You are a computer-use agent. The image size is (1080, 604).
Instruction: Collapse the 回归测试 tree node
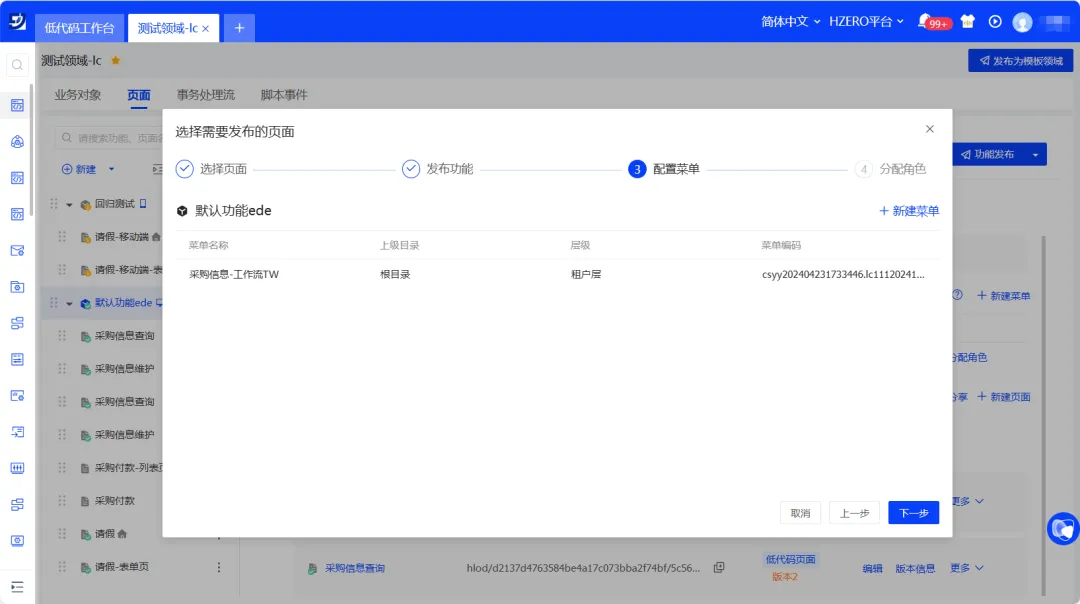click(x=69, y=205)
